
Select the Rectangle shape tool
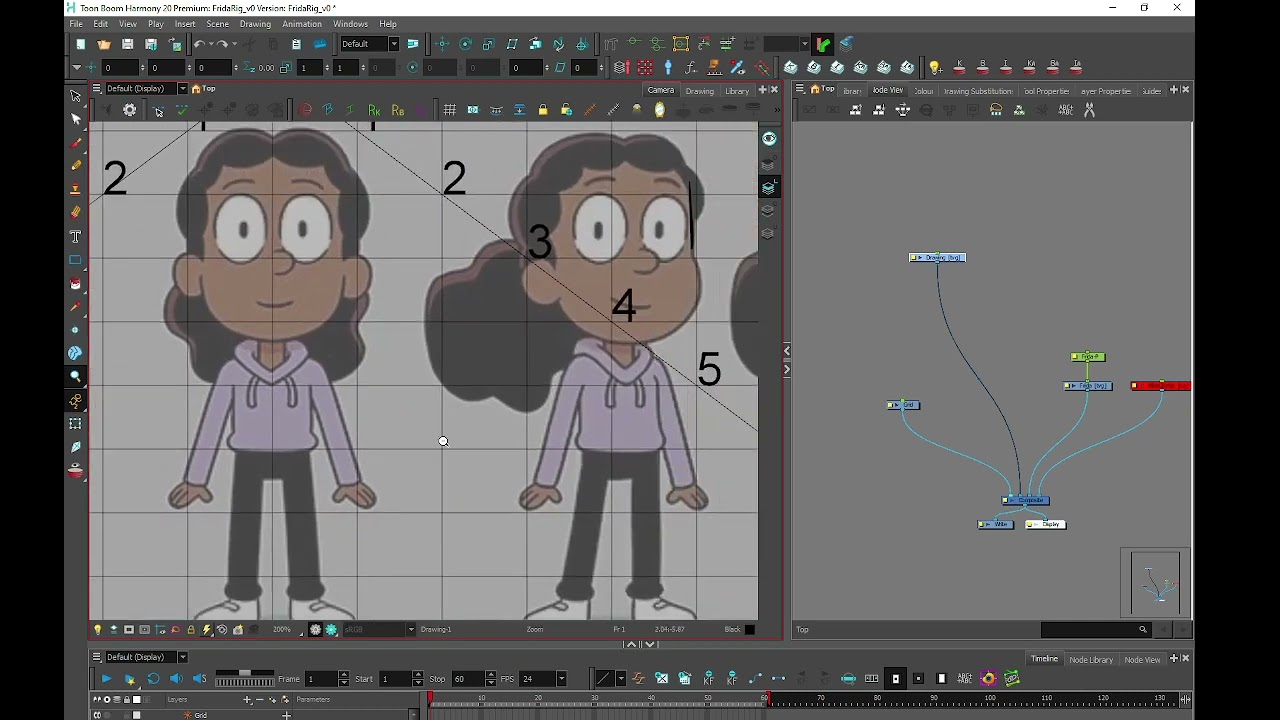75,260
